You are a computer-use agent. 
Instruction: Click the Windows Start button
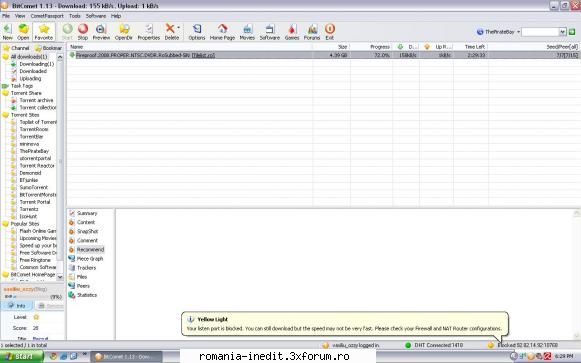click(x=21, y=356)
